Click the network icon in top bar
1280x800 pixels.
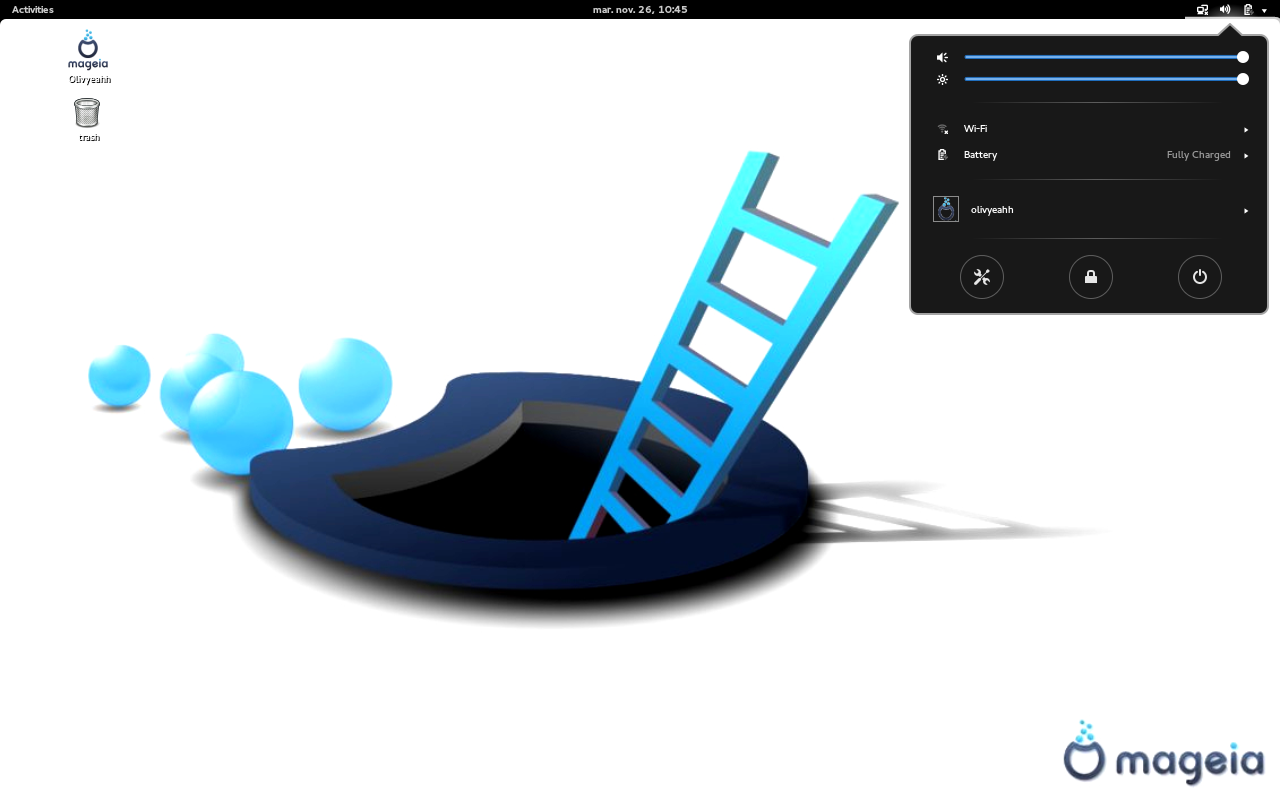[x=1203, y=9]
